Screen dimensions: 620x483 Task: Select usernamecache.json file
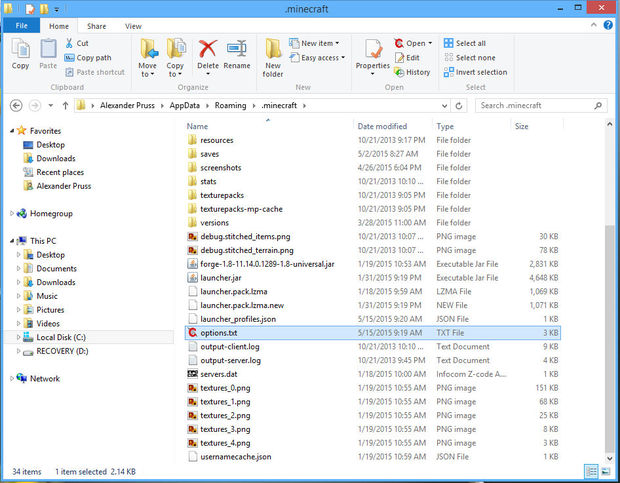(236, 457)
